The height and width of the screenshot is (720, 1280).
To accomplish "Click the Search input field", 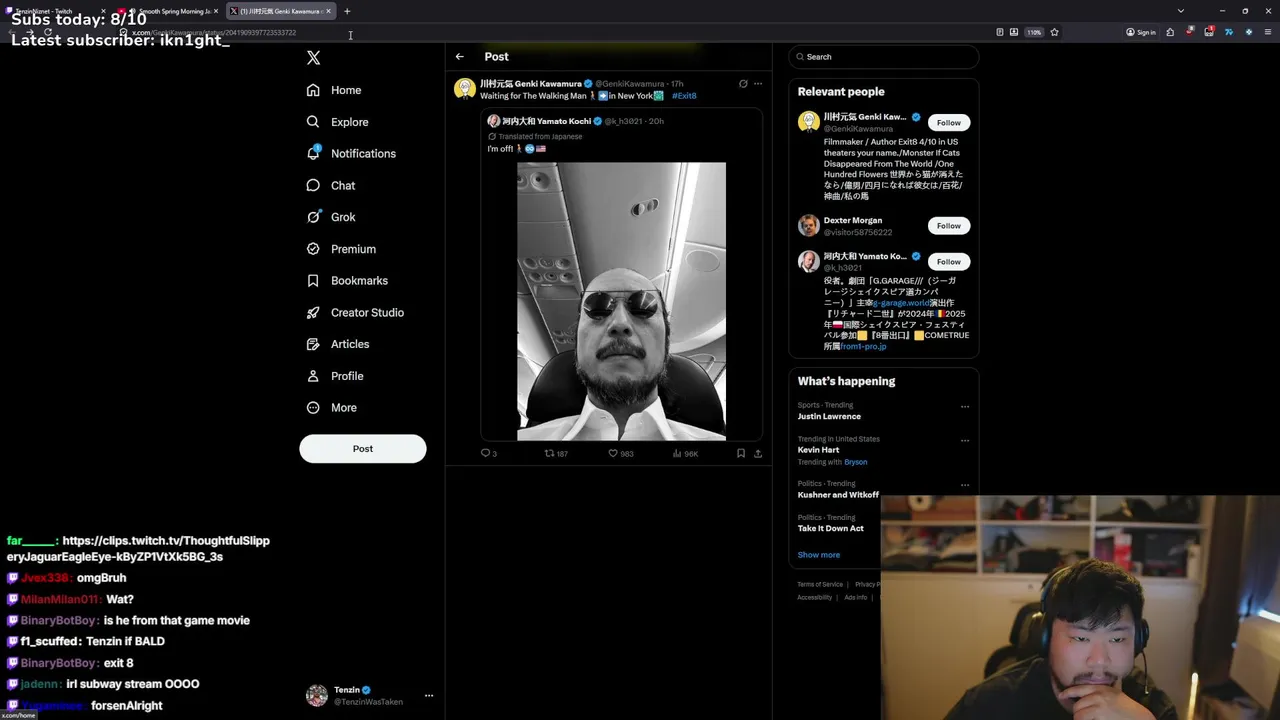I will click(884, 57).
